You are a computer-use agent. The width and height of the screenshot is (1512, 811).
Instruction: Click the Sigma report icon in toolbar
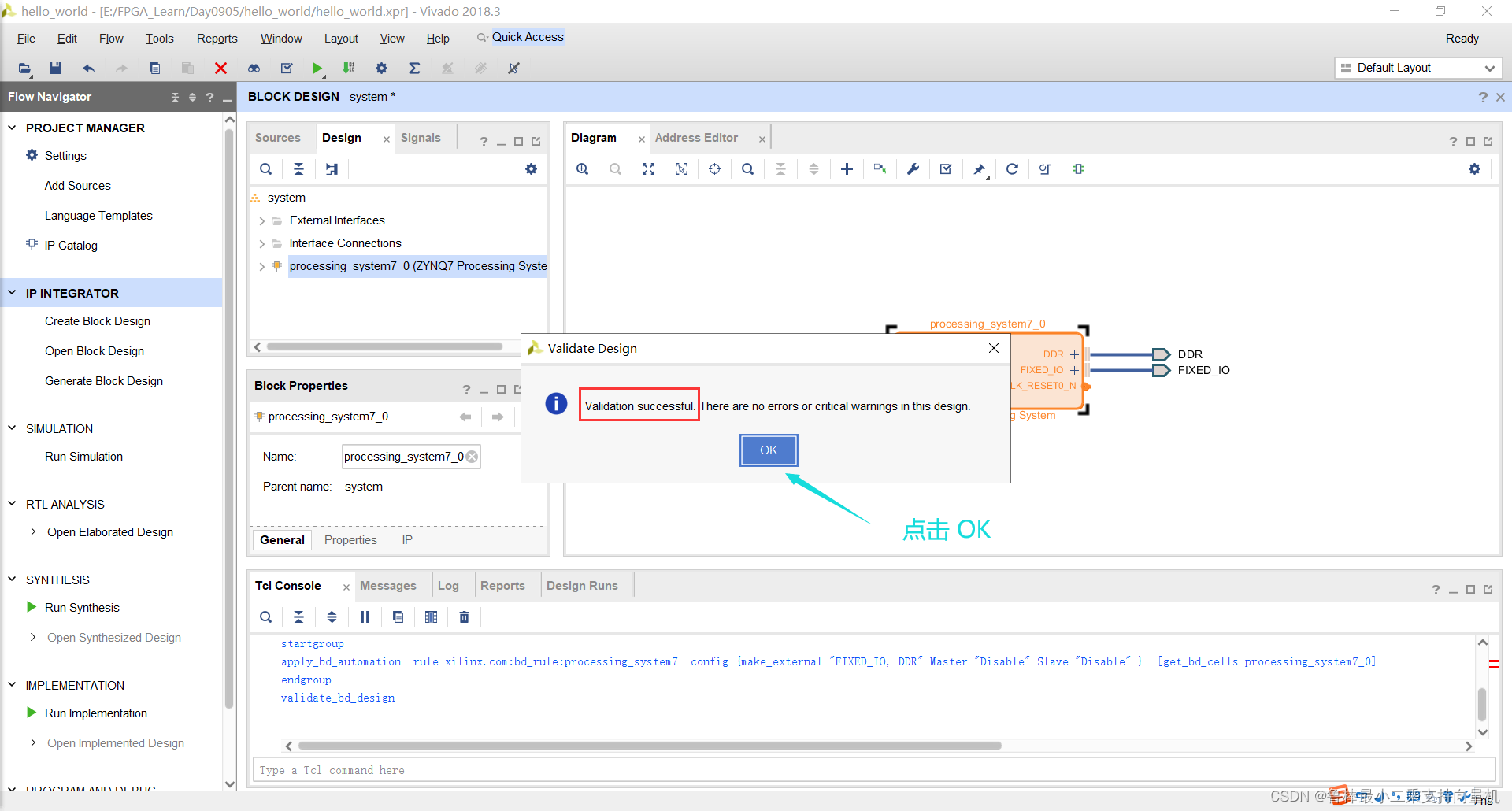tap(414, 69)
